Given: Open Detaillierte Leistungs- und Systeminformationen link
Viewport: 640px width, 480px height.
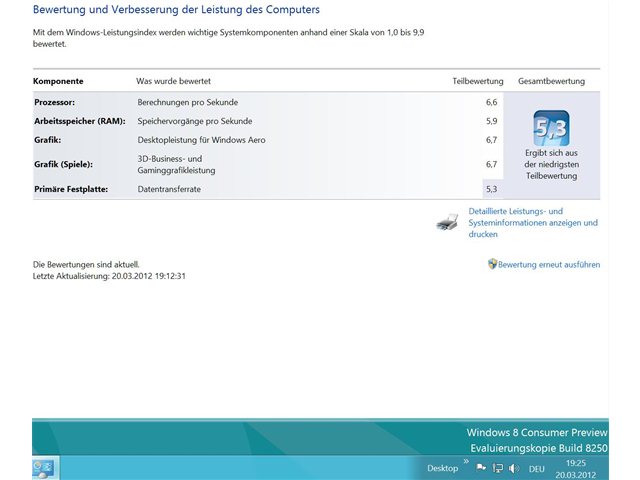Looking at the screenshot, I should coord(533,222).
